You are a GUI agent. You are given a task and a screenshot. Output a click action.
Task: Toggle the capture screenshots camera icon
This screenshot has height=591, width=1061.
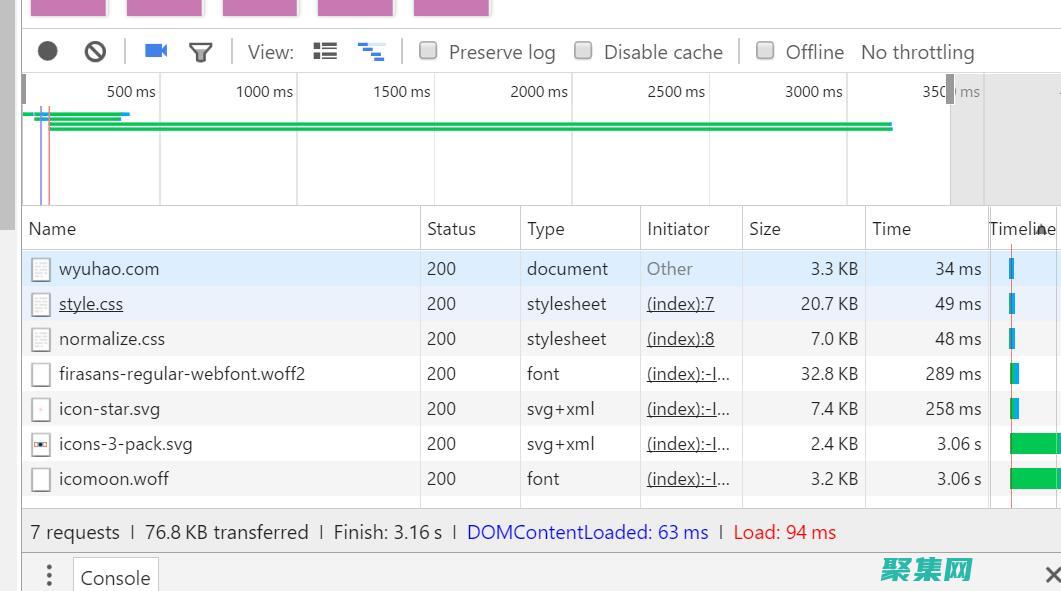tap(156, 51)
